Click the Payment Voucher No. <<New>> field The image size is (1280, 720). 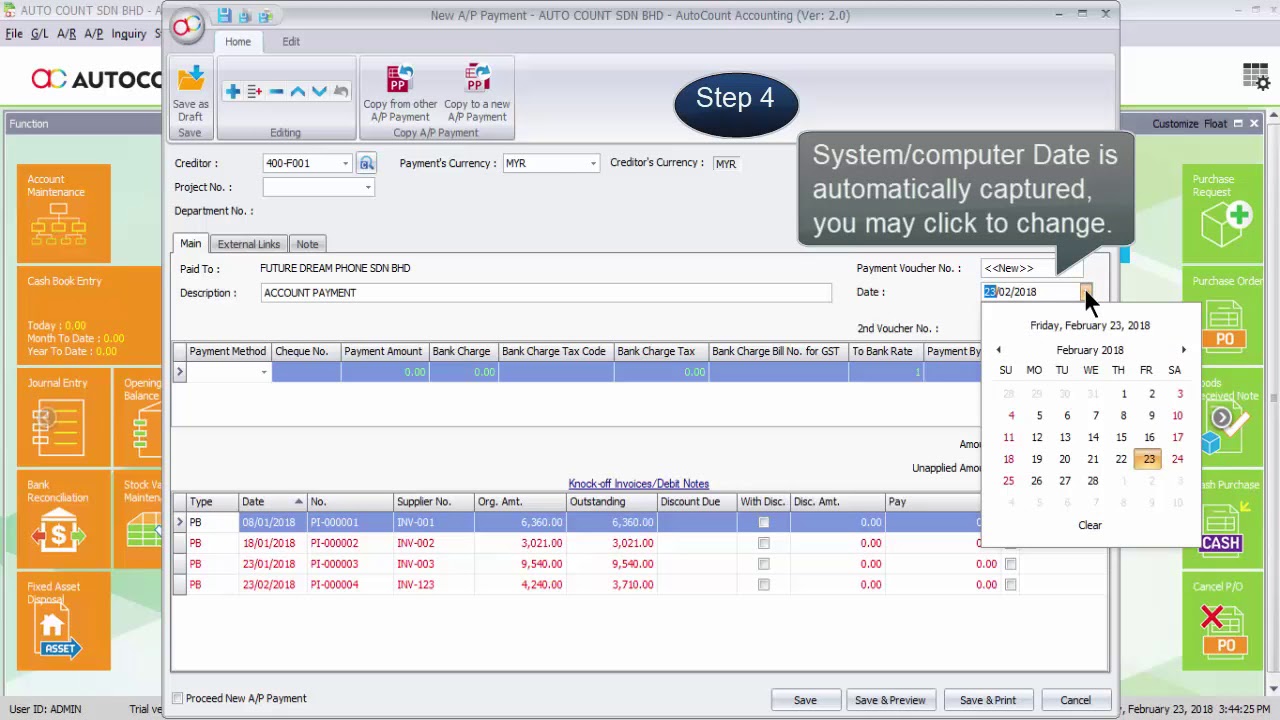point(1030,268)
